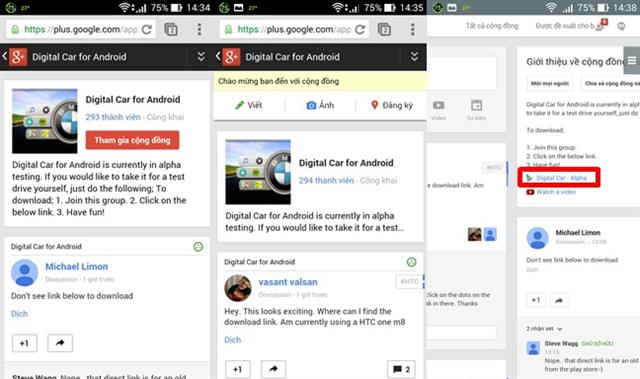Share Michael Limon's post in the 14:38 screenshot
640x379 pixels.
(x=559, y=300)
